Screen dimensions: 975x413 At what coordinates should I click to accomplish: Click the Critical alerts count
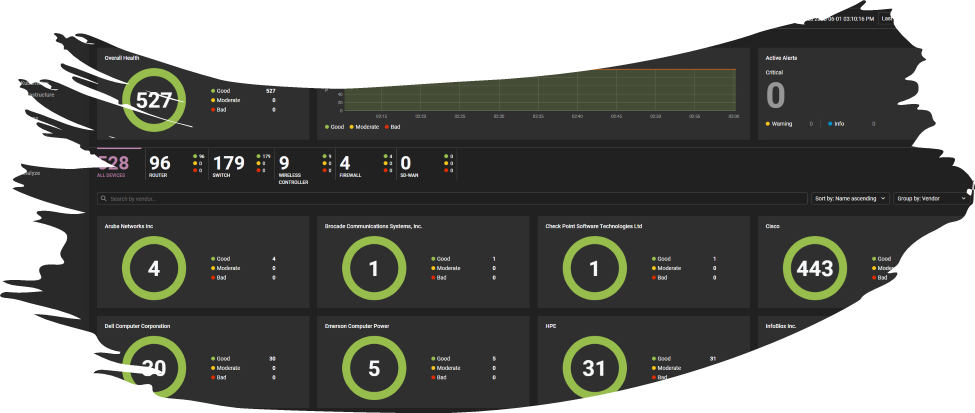point(775,96)
